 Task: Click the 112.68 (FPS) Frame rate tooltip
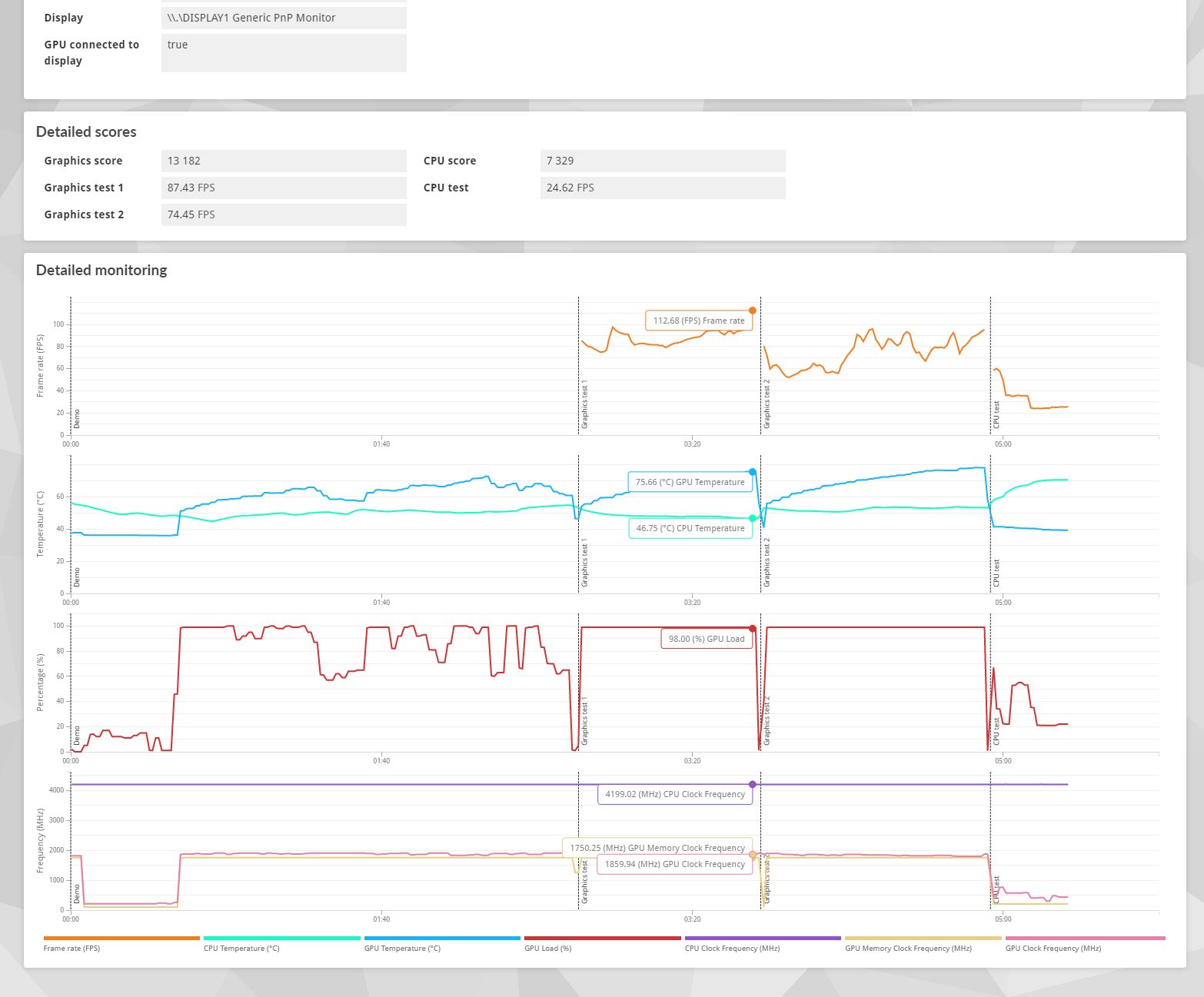tap(699, 321)
